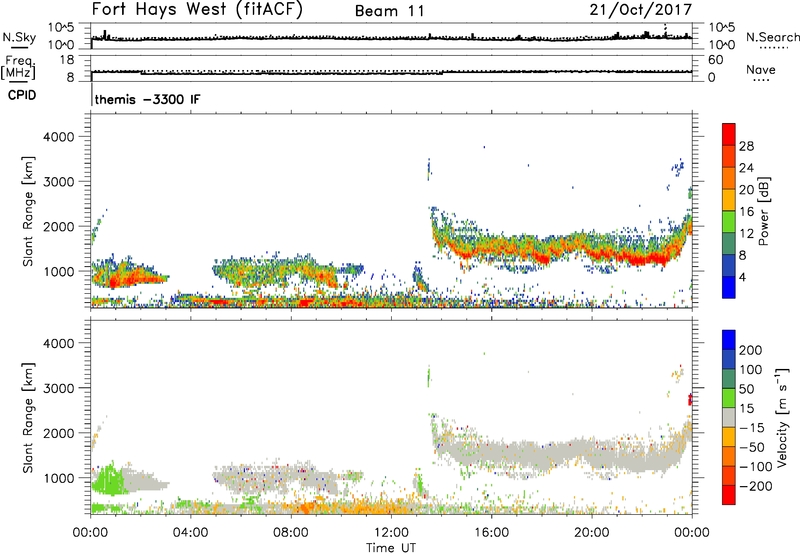Click the velocity color bar green 50 segment
800x554 pixels.
coord(729,398)
